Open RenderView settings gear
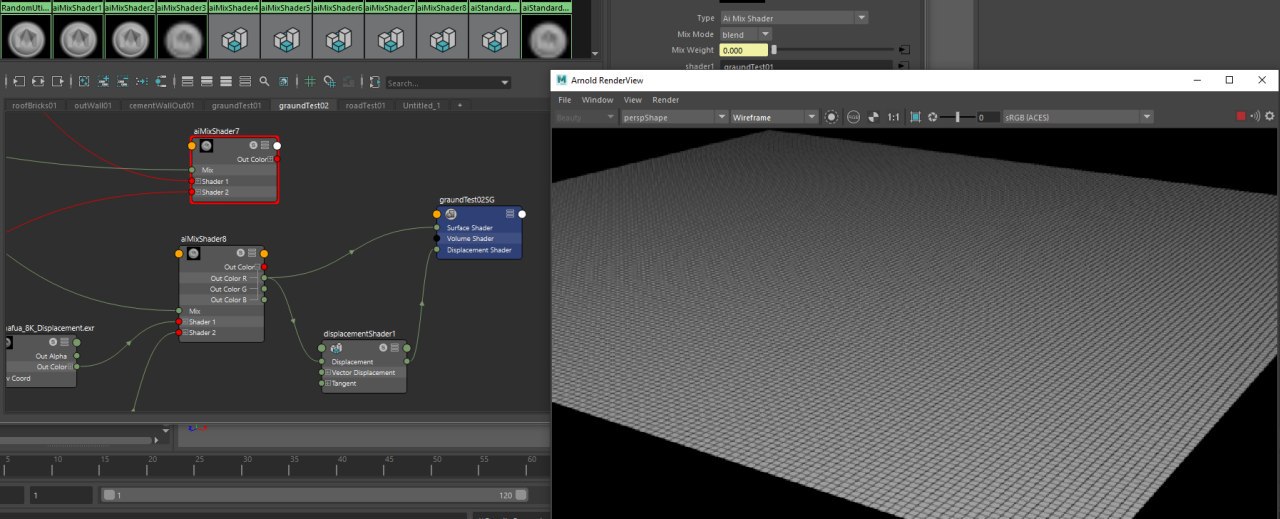 [x=1270, y=117]
